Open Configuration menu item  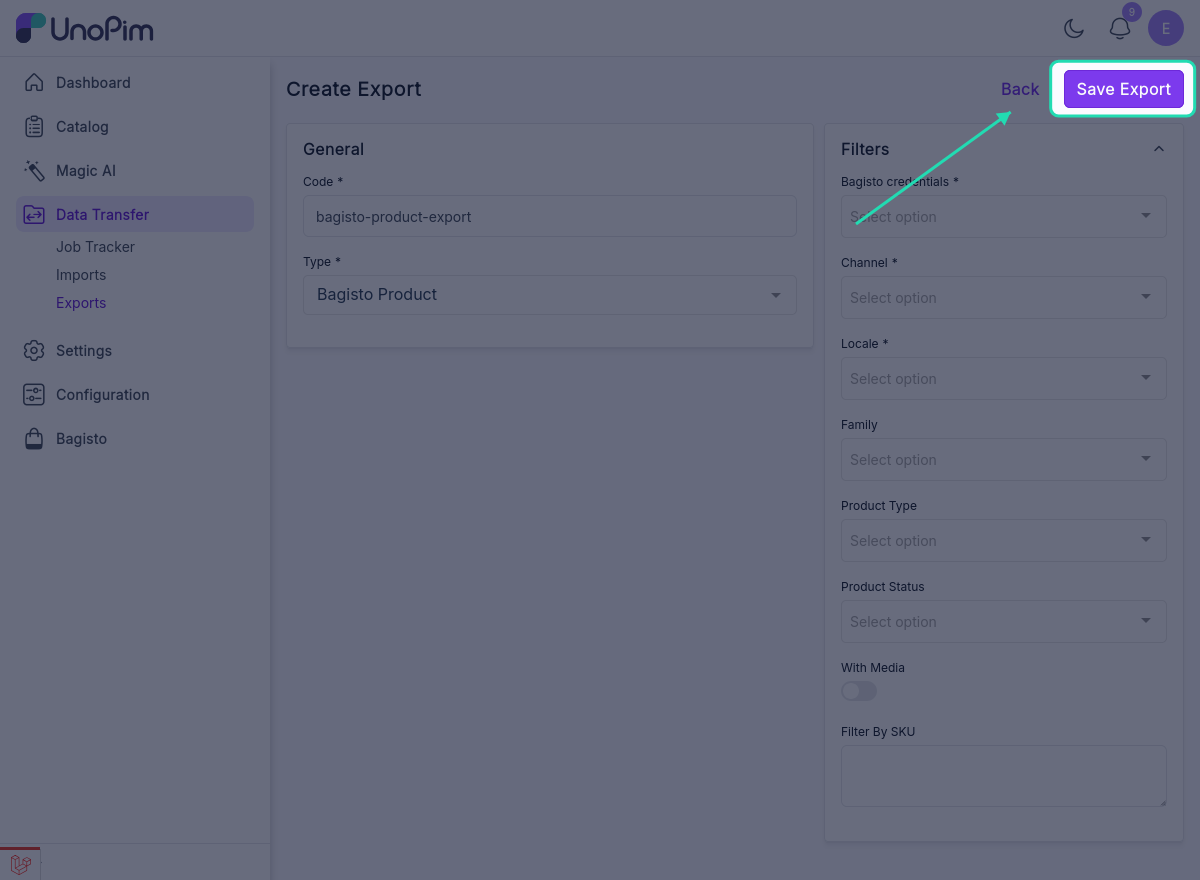click(x=135, y=395)
